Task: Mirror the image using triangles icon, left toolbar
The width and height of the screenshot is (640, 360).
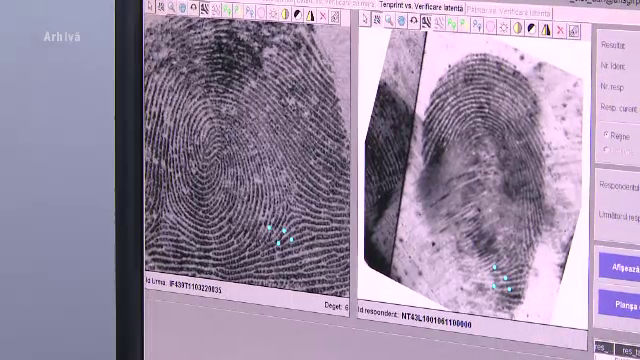Action: point(310,16)
